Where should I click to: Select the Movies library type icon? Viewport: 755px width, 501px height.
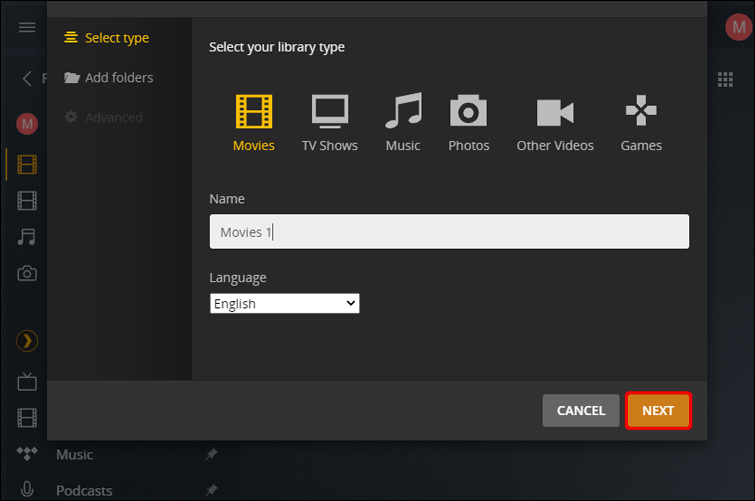[x=253, y=112]
